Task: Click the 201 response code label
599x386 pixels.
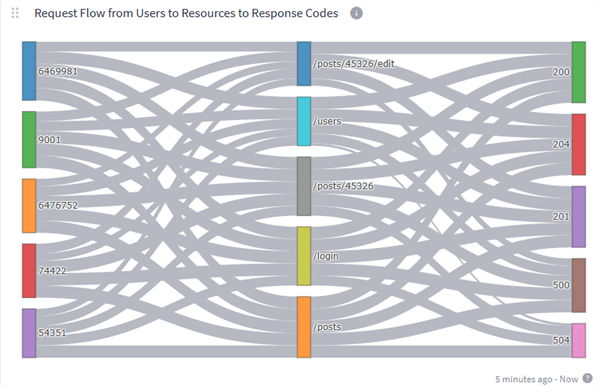Action: (x=561, y=216)
